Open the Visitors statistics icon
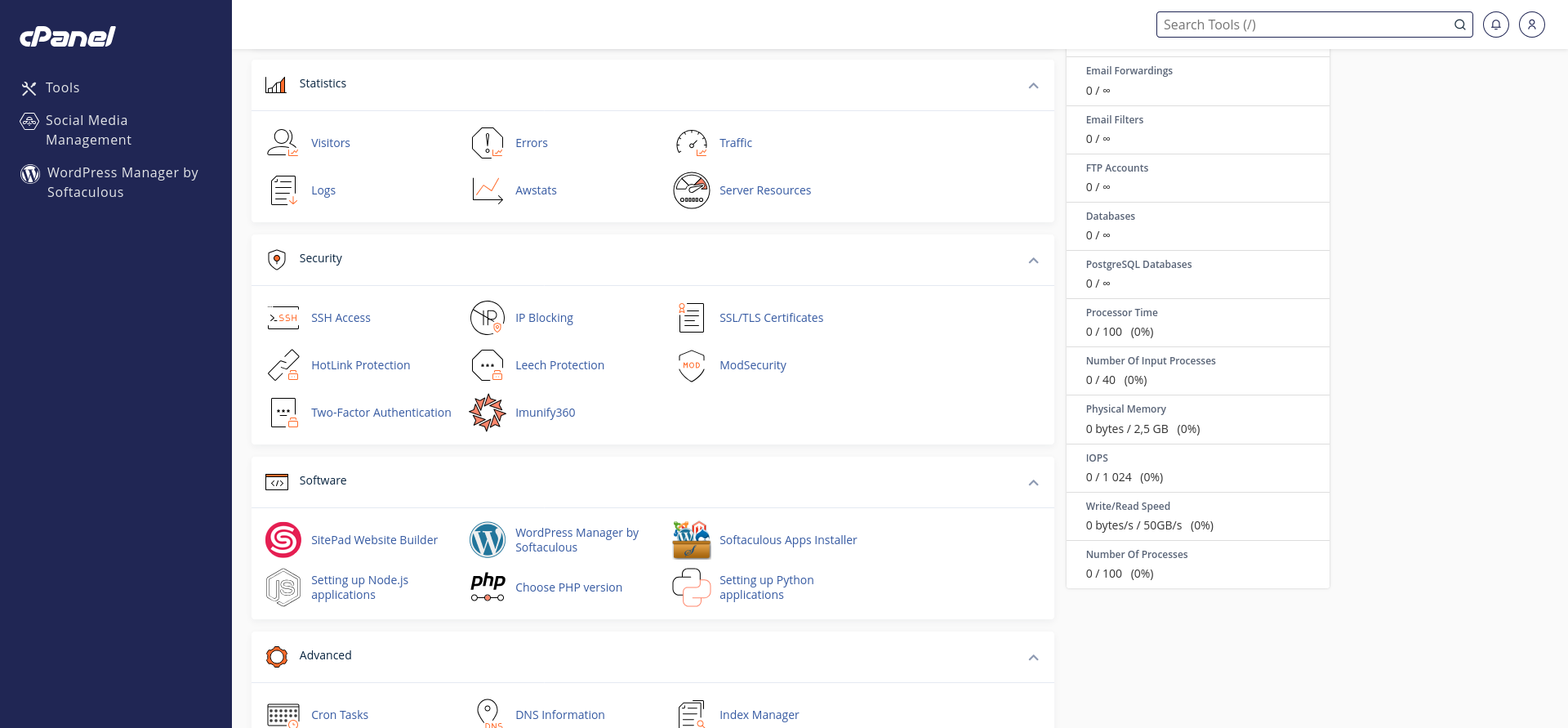The image size is (1568, 728). (x=283, y=143)
